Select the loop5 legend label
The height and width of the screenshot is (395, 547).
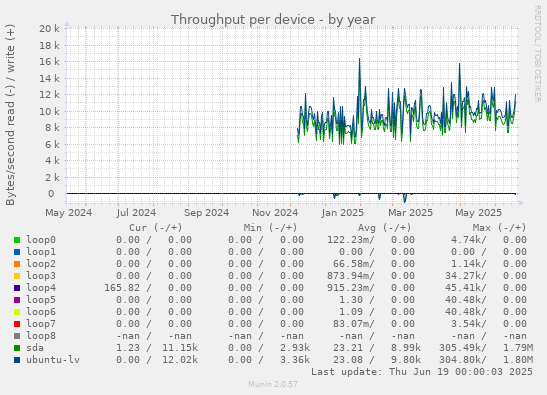(x=41, y=300)
